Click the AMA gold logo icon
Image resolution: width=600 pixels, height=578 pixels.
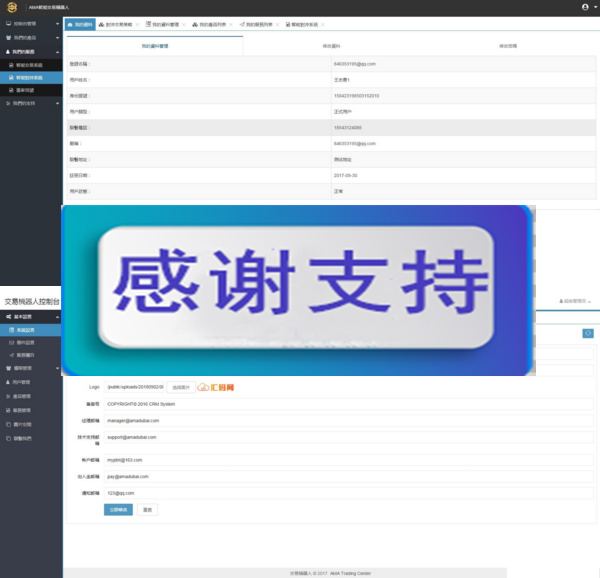[x=13, y=7]
